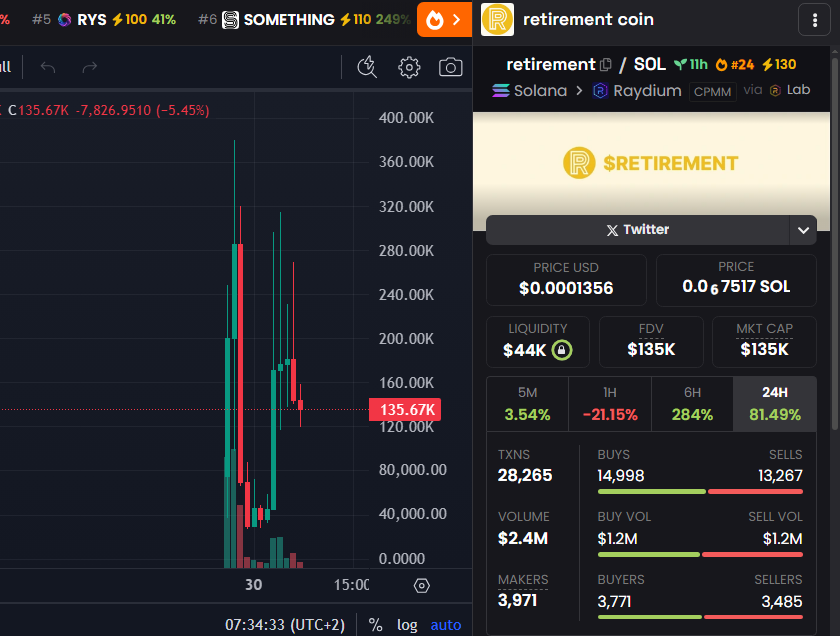Open chart settings gear
Screen dimensions: 840x636
[x=409, y=68]
